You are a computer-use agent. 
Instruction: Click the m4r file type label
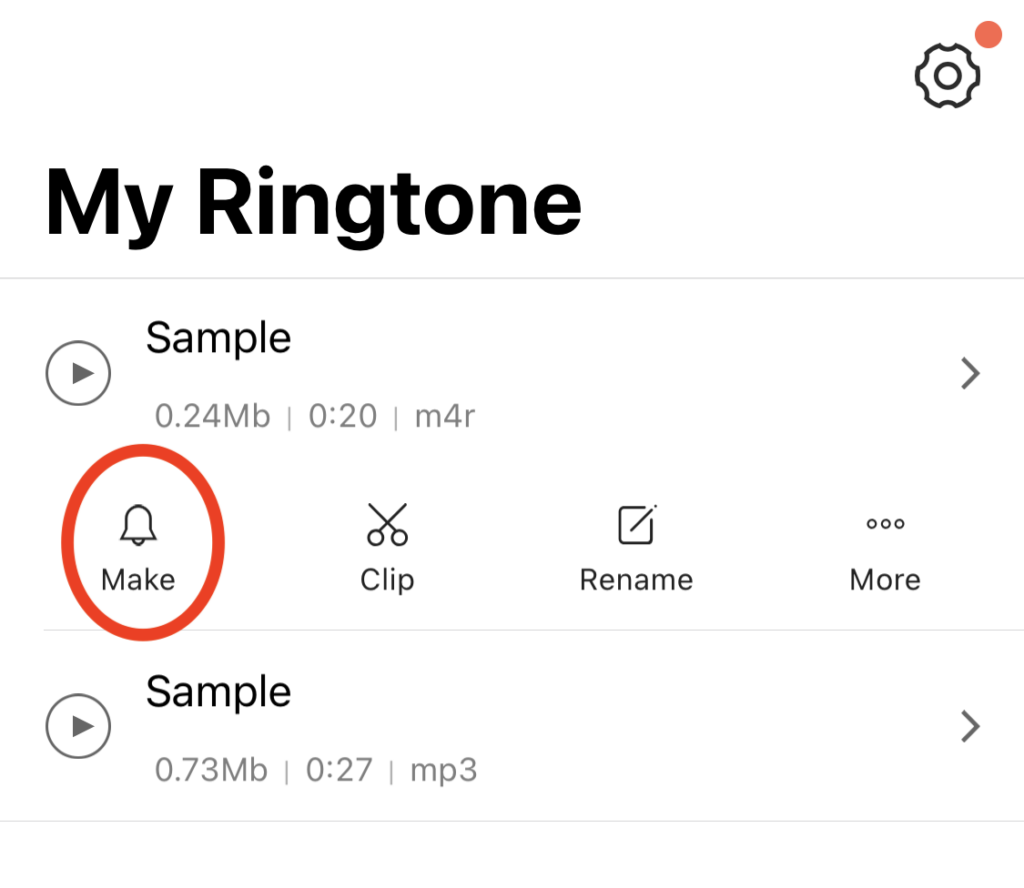coord(444,417)
